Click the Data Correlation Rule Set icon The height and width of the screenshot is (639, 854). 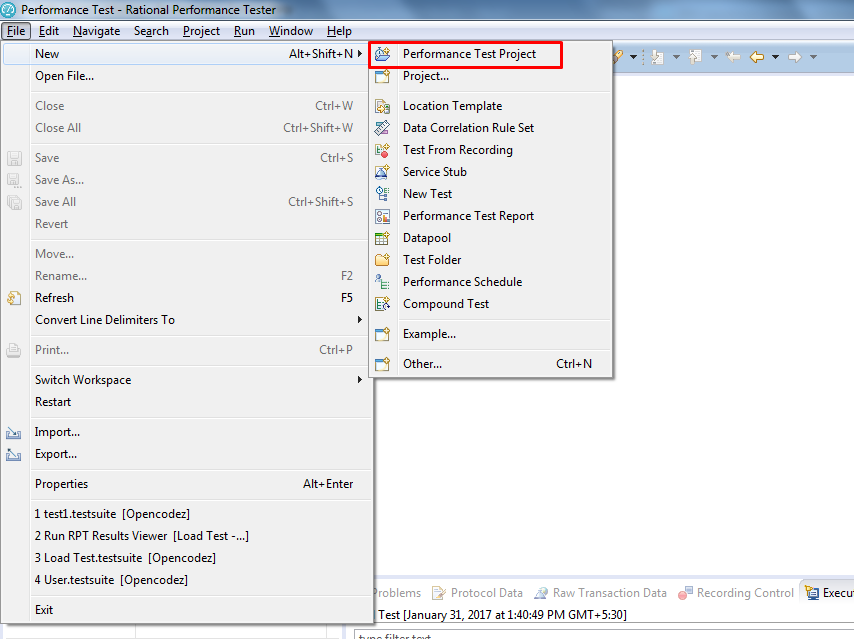382,128
